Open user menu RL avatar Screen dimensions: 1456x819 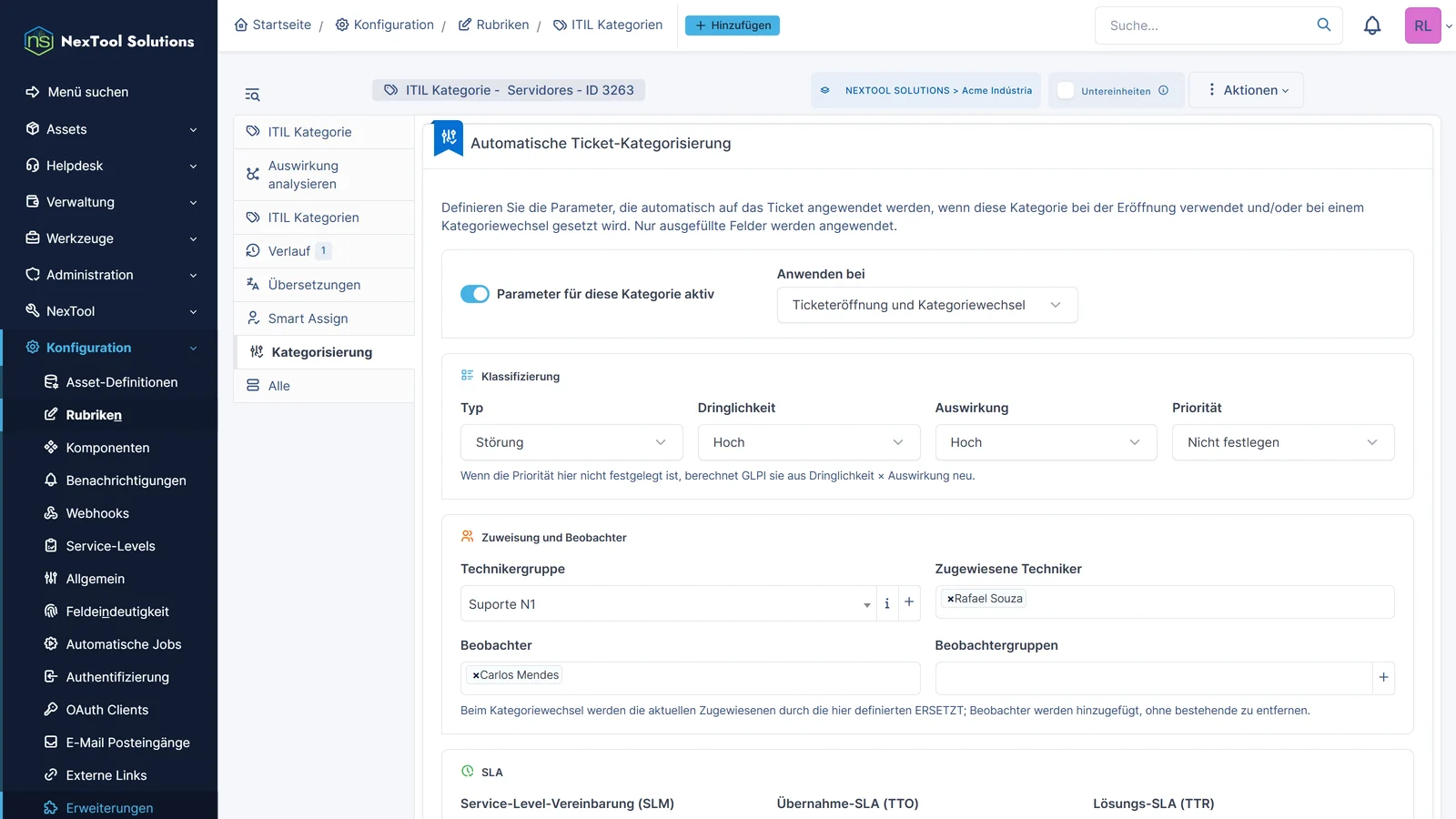[1422, 25]
